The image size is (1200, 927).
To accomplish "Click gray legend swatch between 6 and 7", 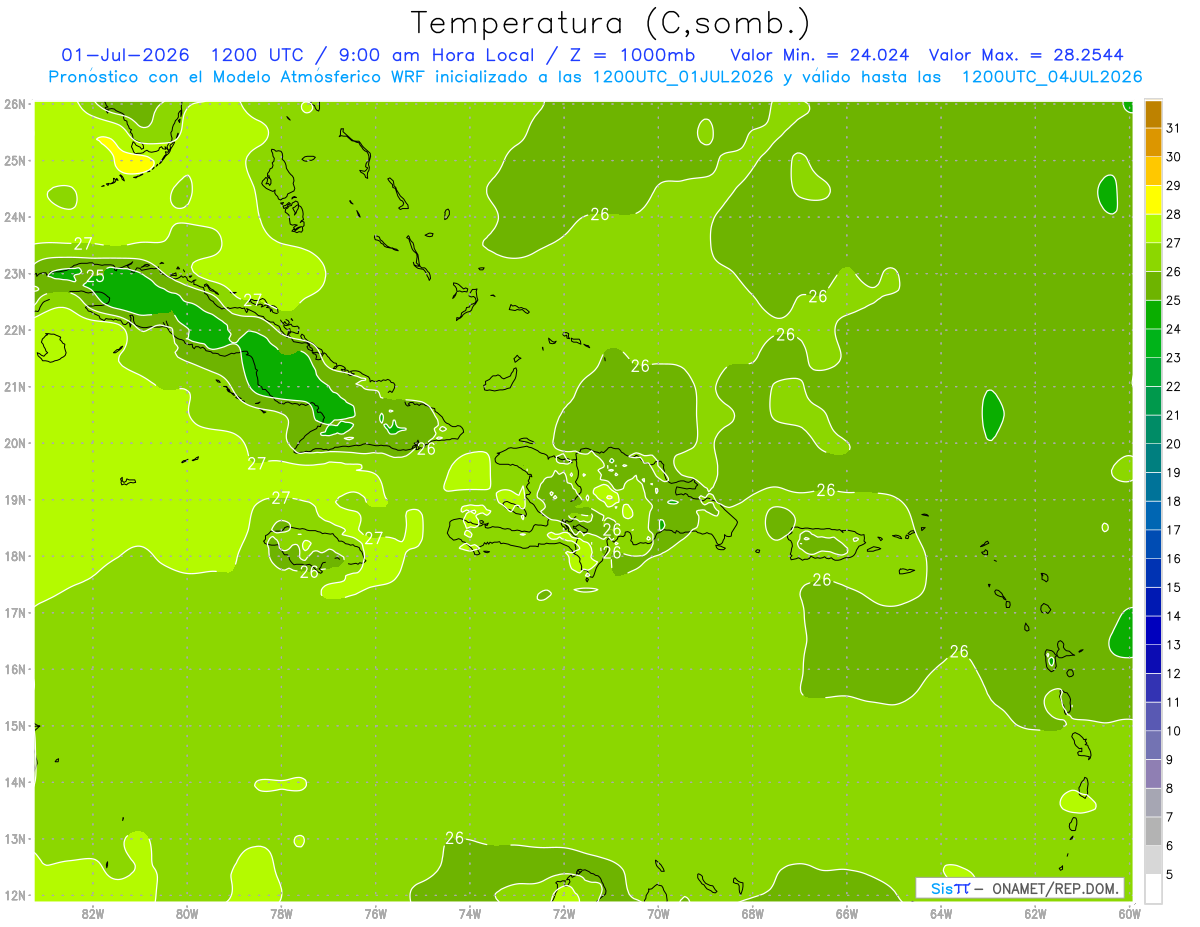I will (x=1154, y=831).
